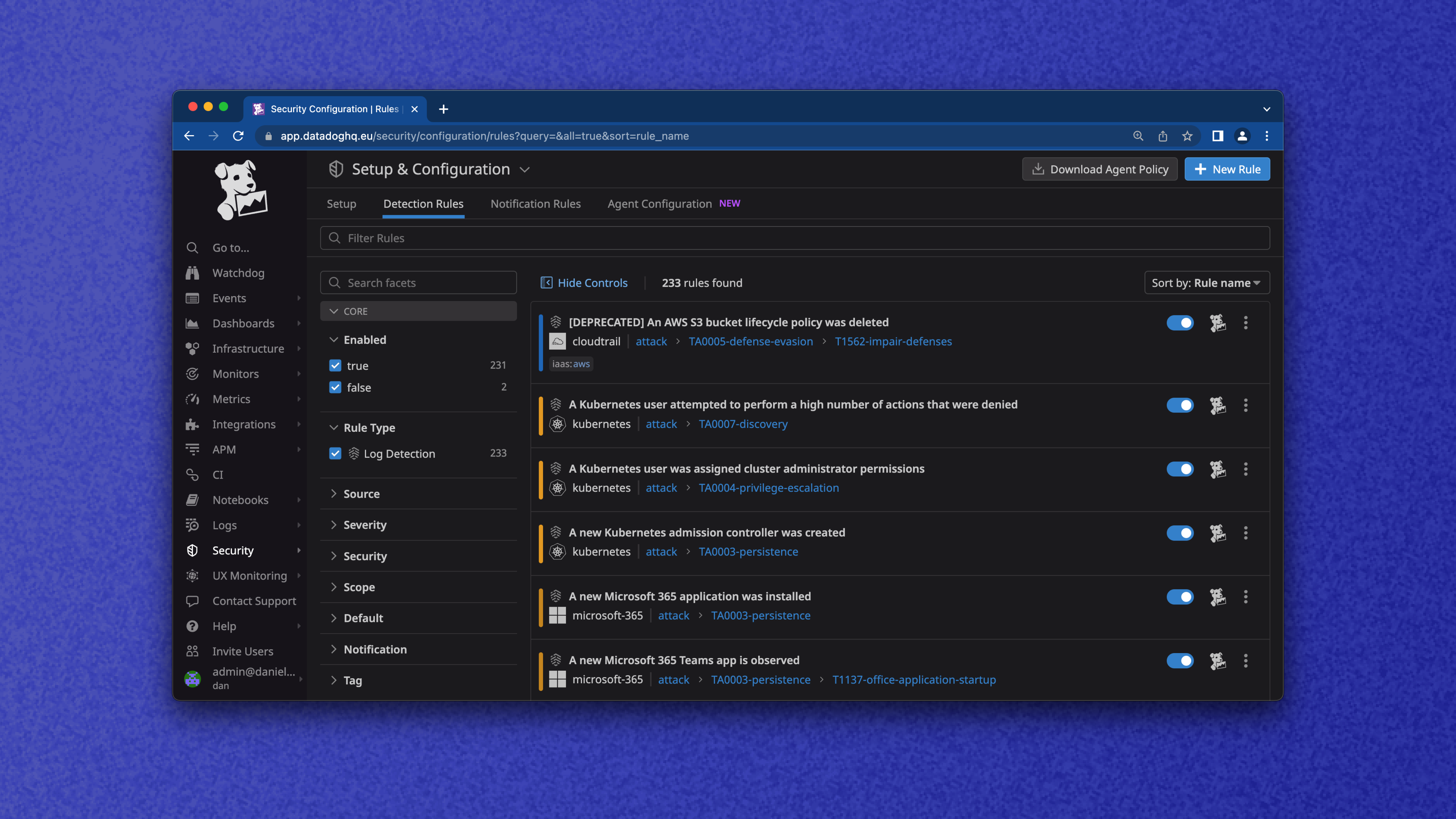Viewport: 1456px width, 819px height.
Task: Click the T1137-office-application-startup link
Action: coord(914,679)
